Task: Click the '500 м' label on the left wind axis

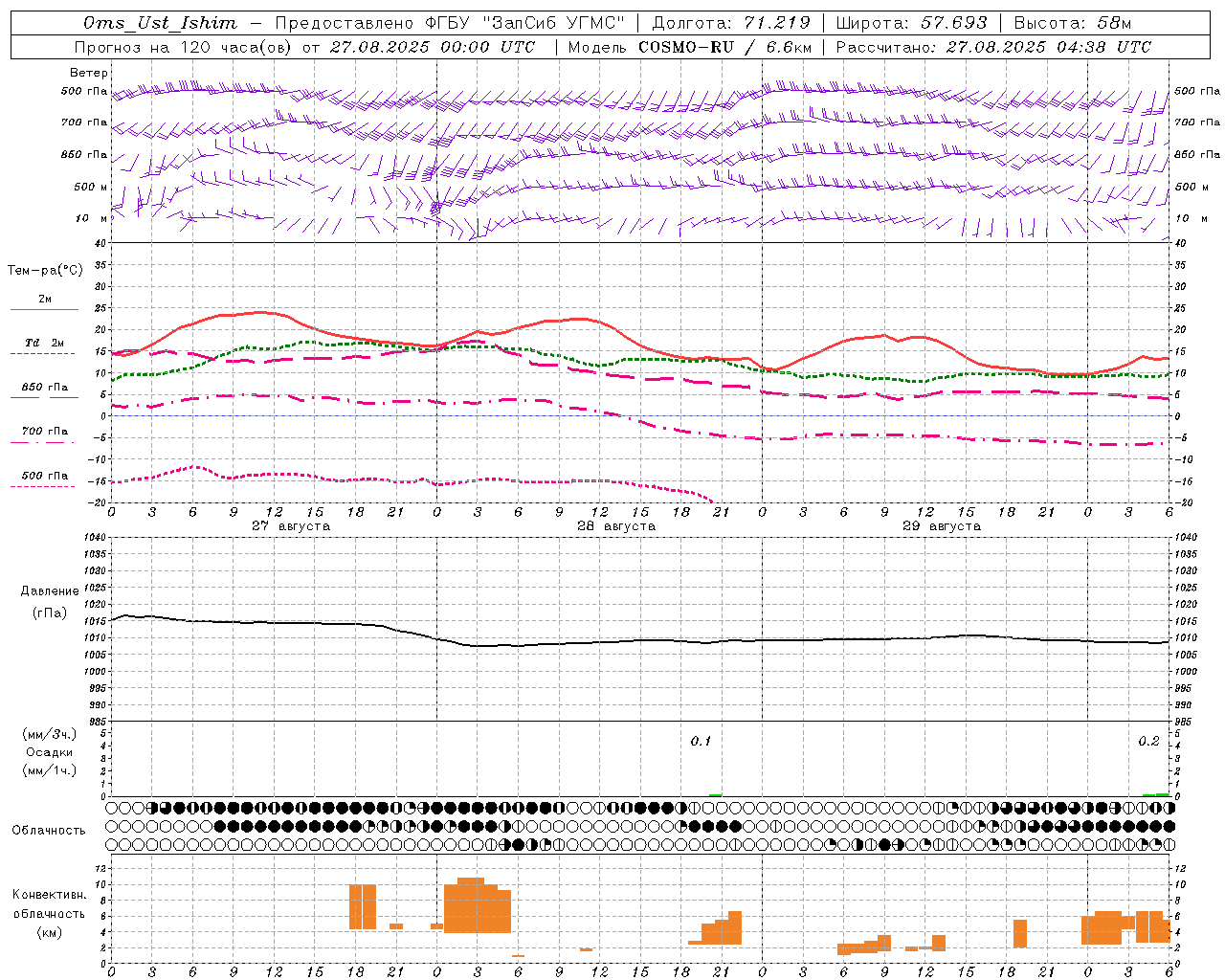Action: pyautogui.click(x=91, y=187)
